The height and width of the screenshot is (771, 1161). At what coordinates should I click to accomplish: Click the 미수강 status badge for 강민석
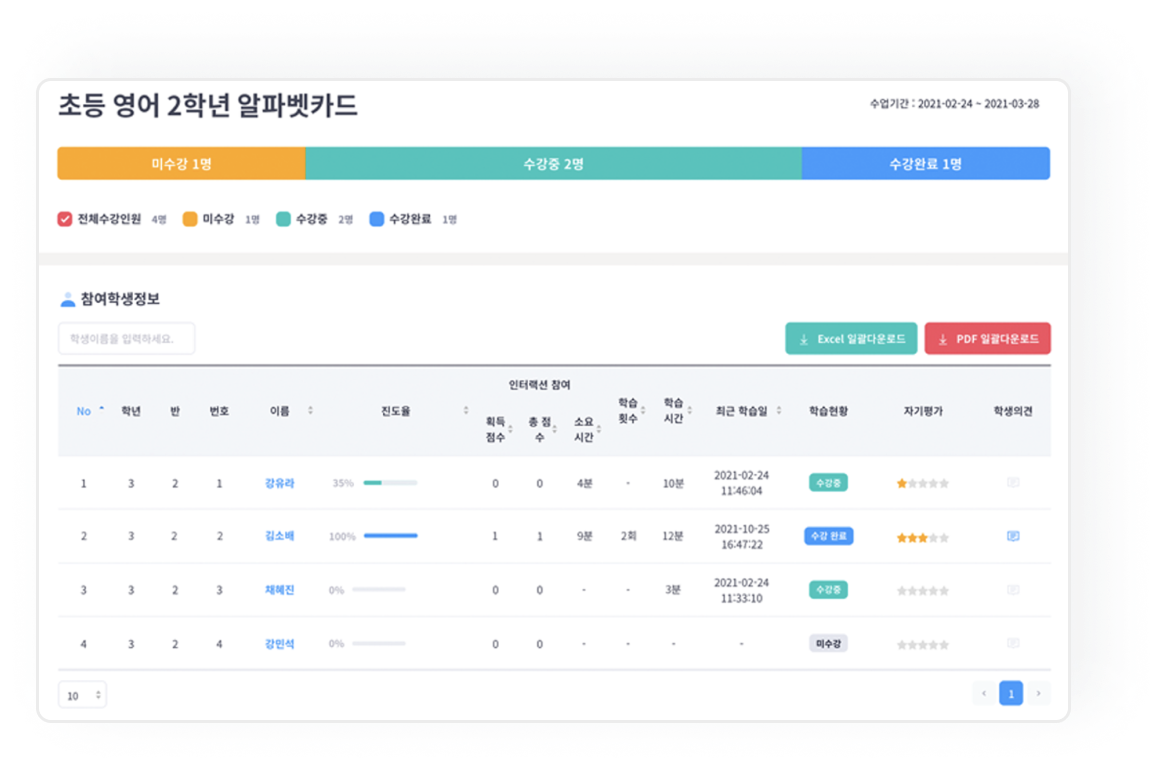click(828, 644)
